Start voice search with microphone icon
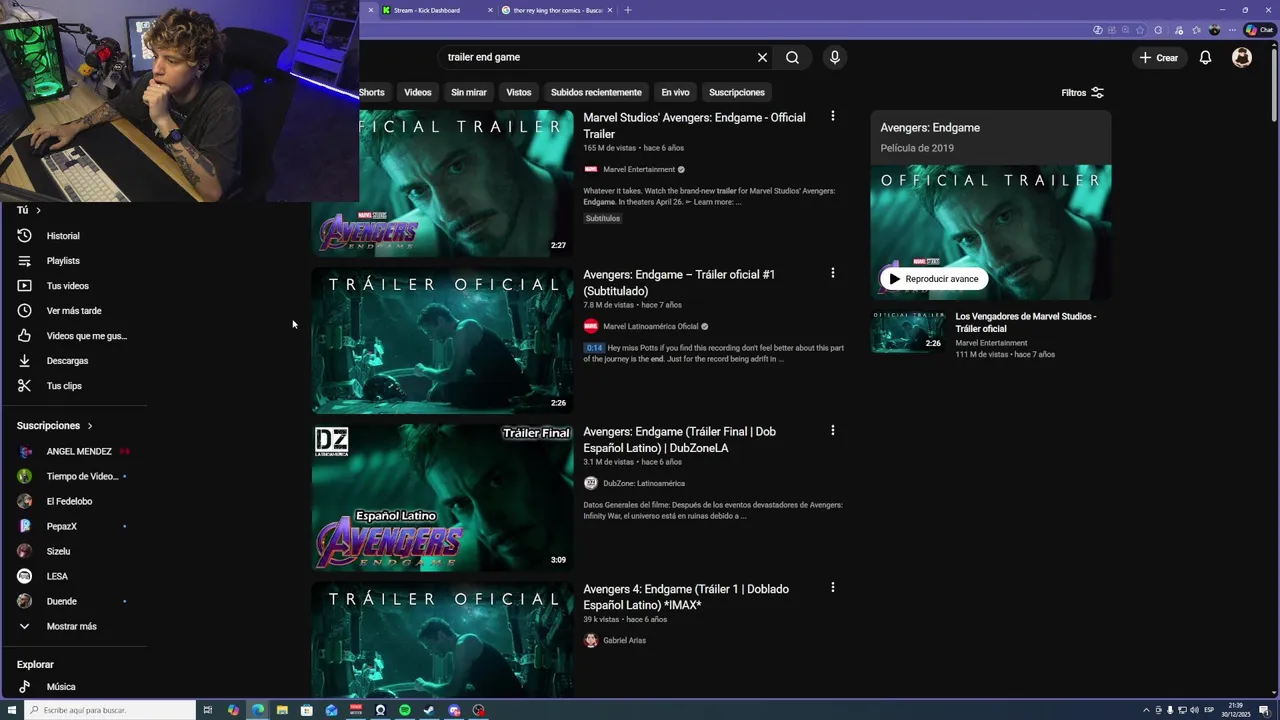 click(835, 57)
